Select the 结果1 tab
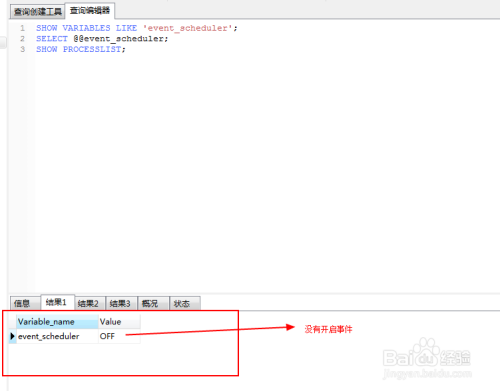500x391 pixels. click(x=57, y=302)
